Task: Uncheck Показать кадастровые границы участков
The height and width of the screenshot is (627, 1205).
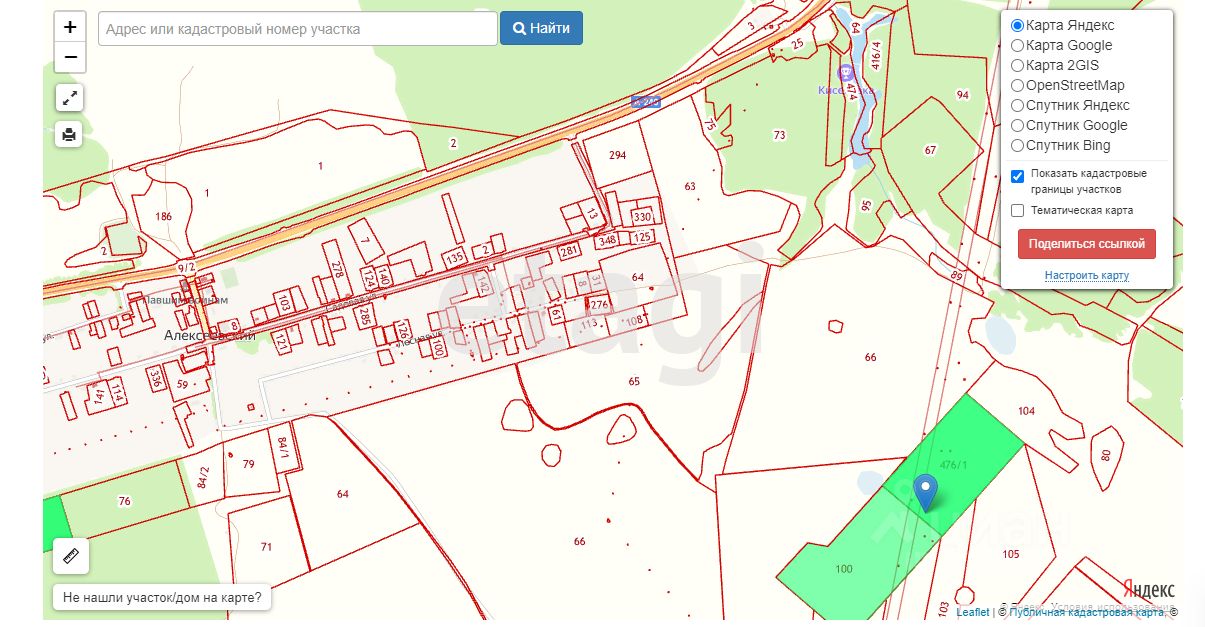Action: tap(1018, 176)
